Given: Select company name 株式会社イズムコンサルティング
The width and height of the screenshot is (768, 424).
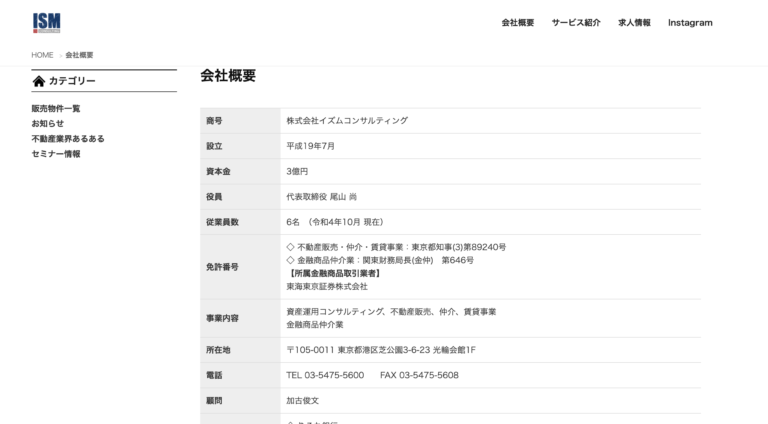Looking at the screenshot, I should click(347, 120).
